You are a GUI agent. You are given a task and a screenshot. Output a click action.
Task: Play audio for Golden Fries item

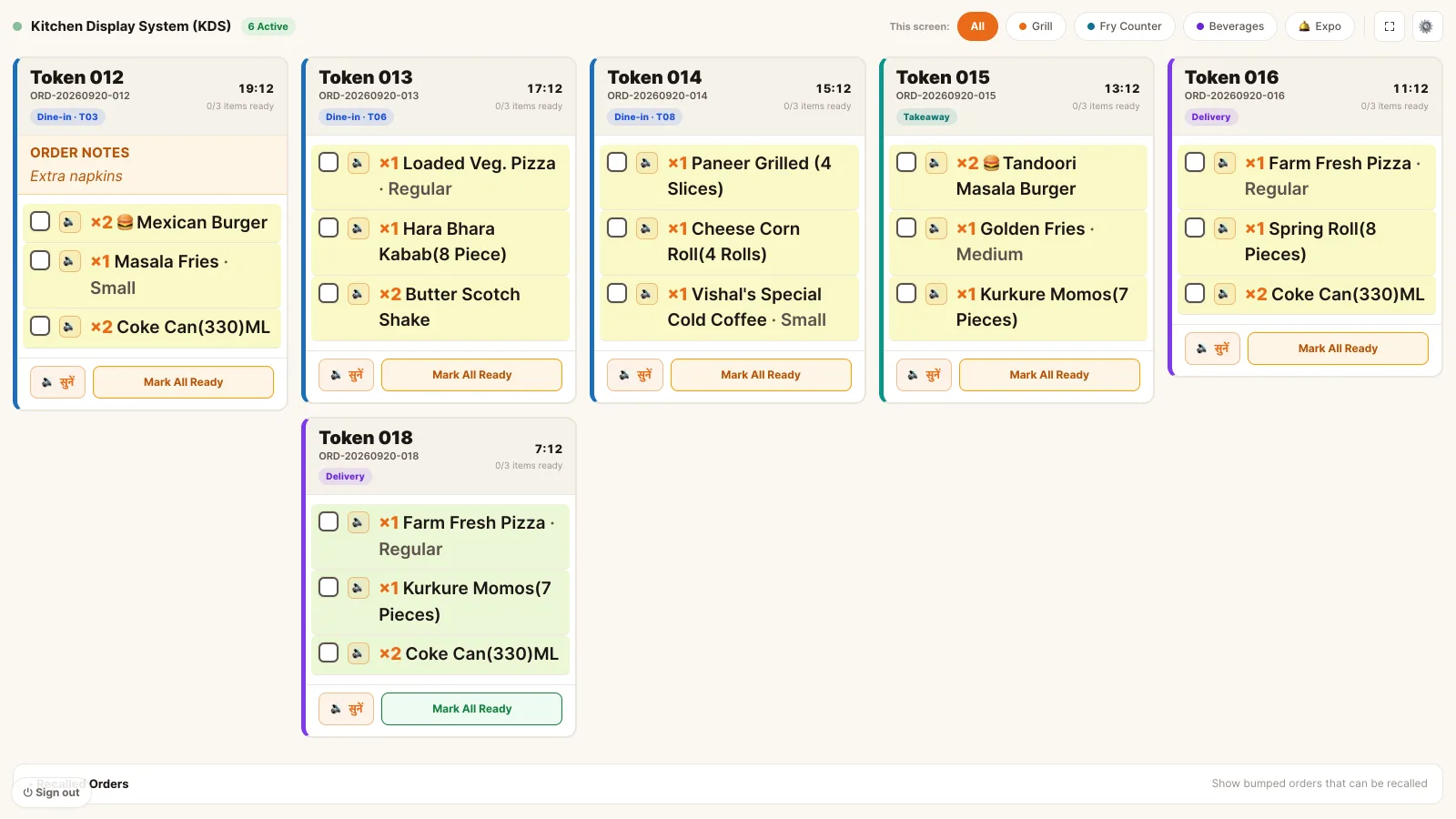point(935,228)
